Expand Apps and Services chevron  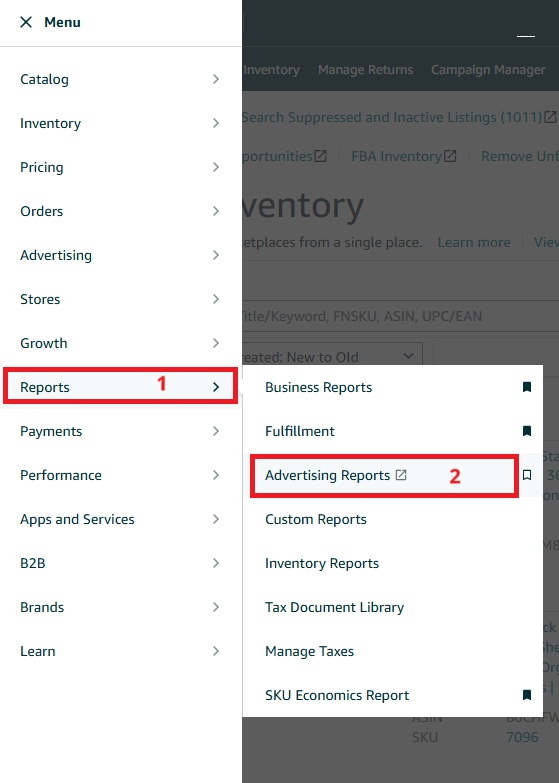pyautogui.click(x=216, y=519)
